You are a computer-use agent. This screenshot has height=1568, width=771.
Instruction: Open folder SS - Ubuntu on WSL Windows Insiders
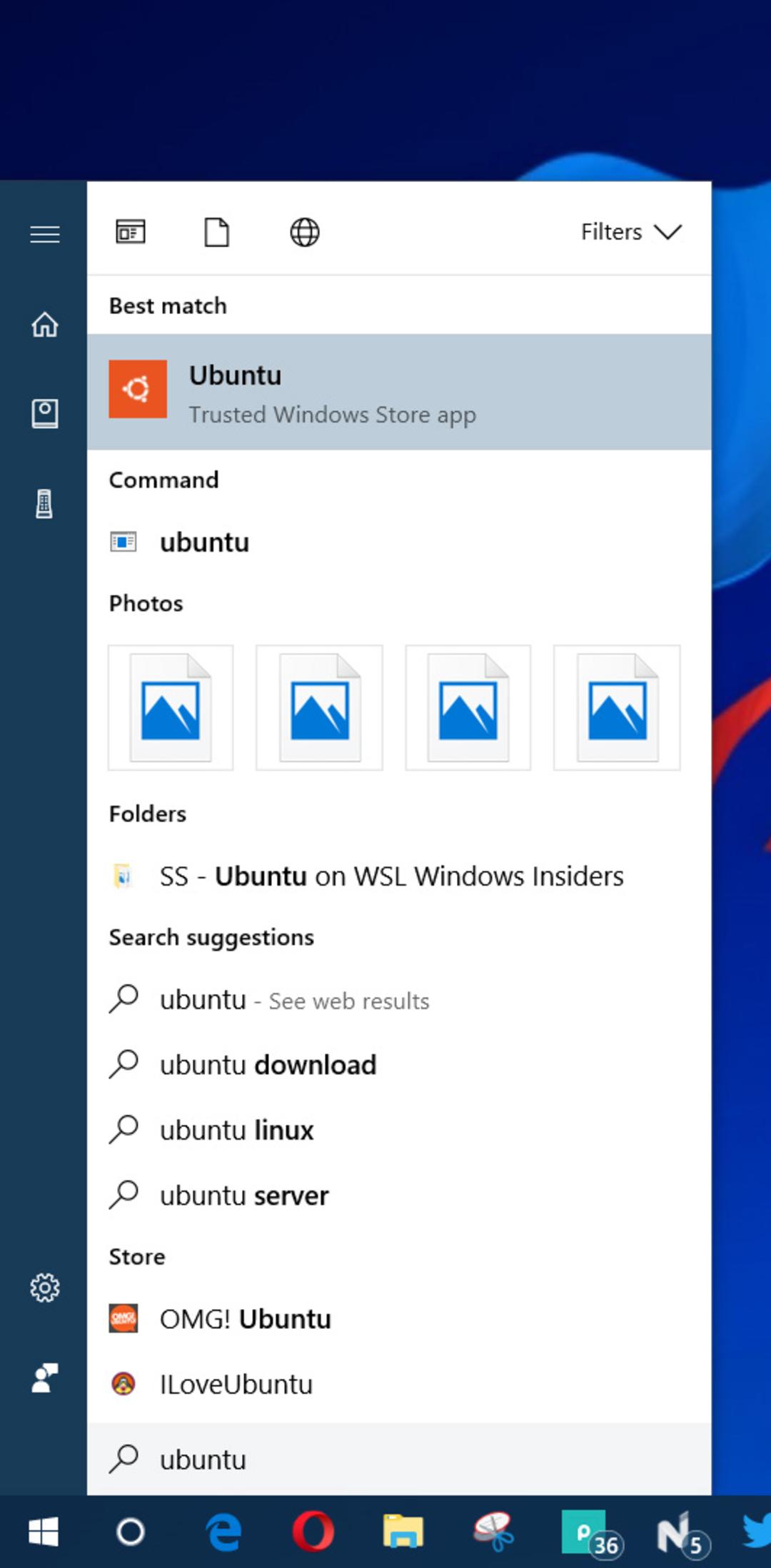tap(399, 876)
